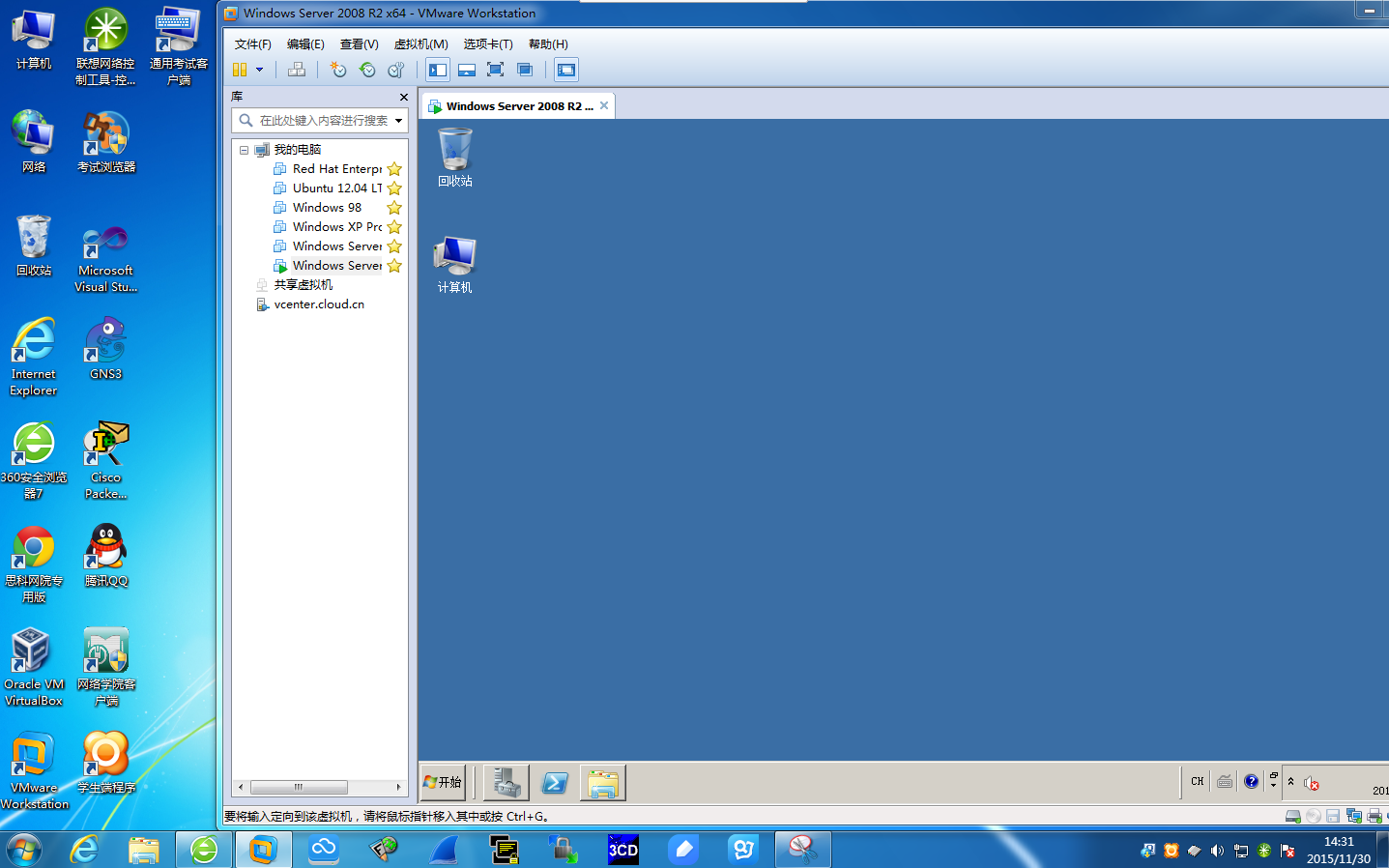Revert to snapshot using green arrow clock icon
Screen dimensions: 1389x868
point(367,70)
